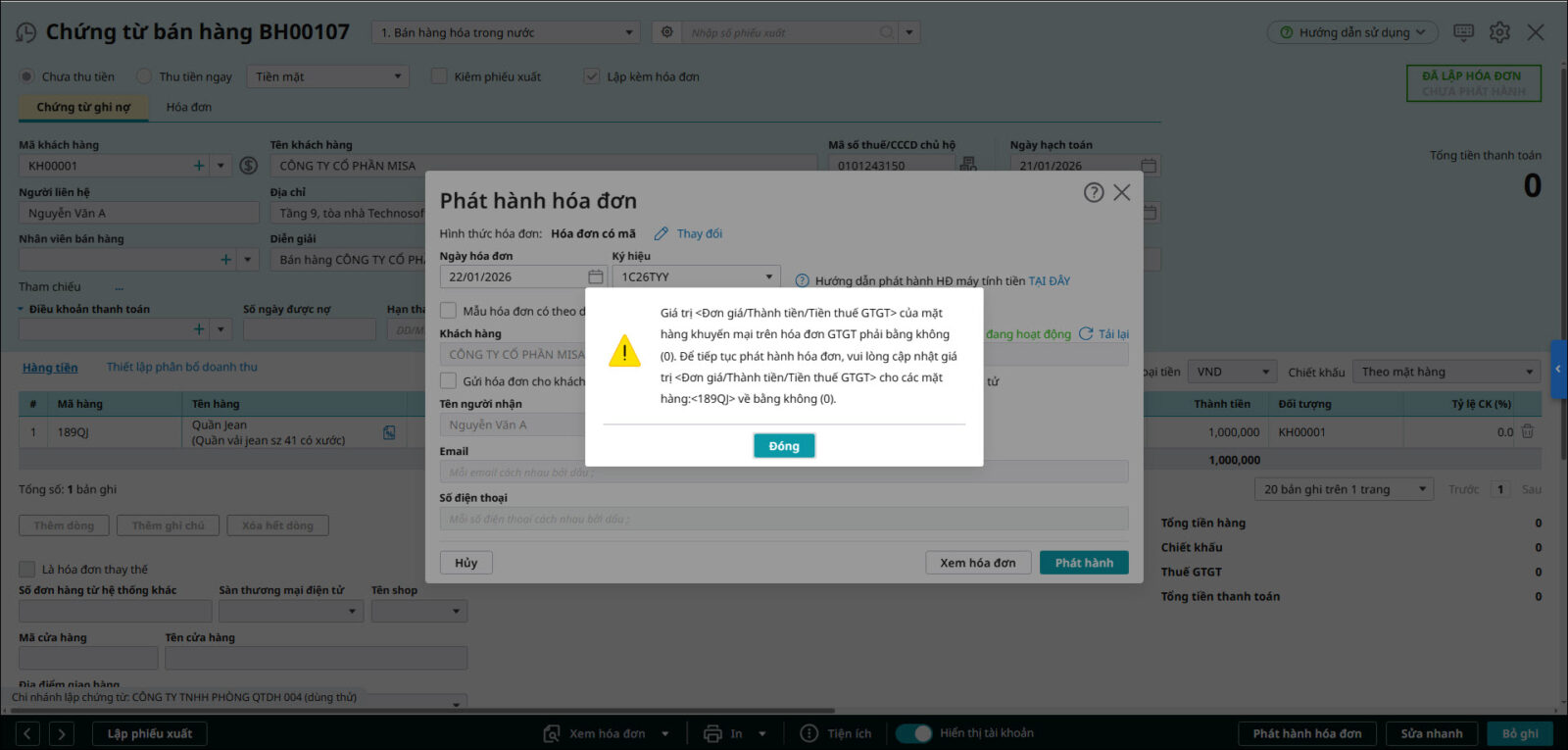Expand the Nhân viên bán hàng dropdown arrow

[248, 260]
